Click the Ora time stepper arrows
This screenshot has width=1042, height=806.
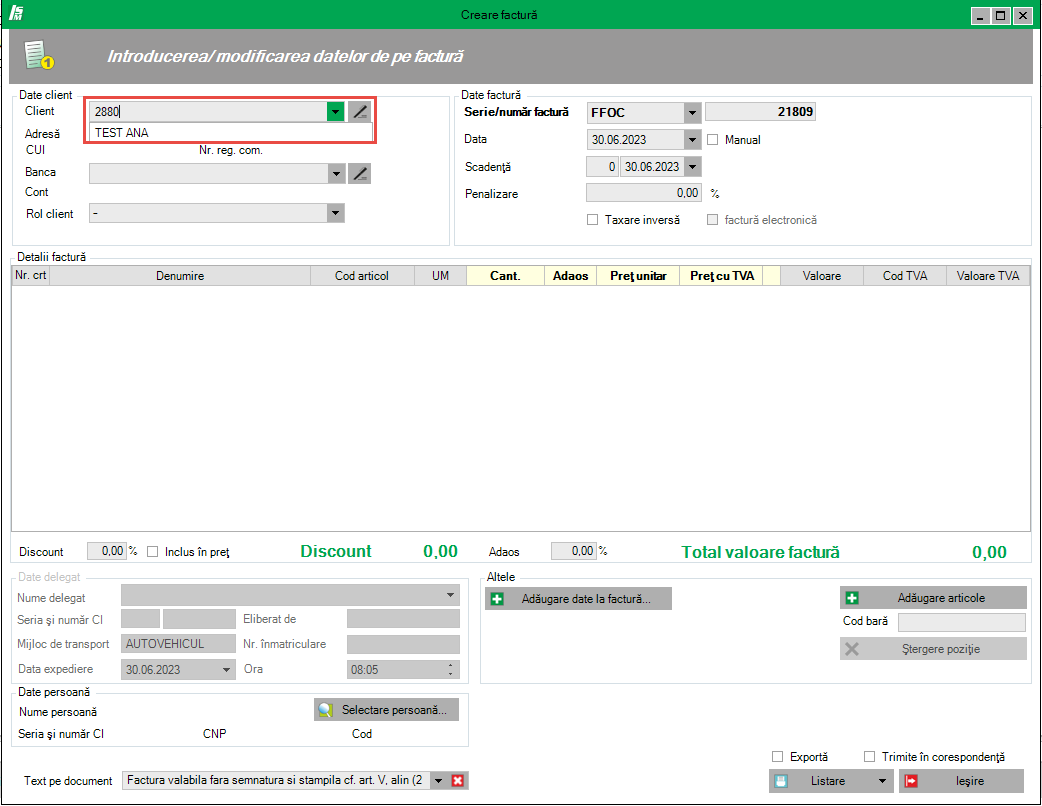[451, 670]
